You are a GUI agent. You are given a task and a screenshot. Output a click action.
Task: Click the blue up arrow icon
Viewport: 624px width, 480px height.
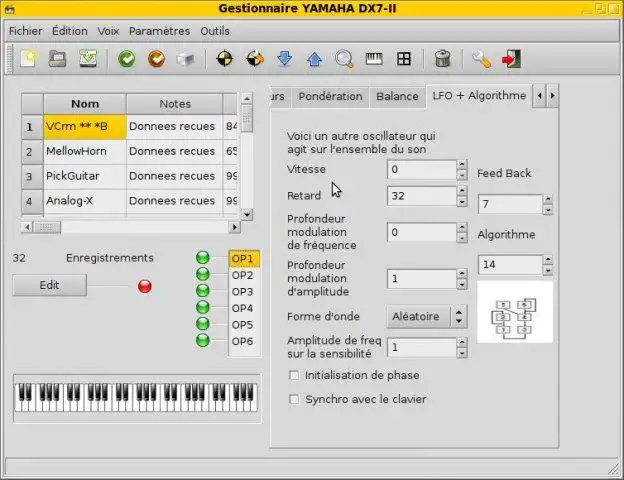[x=314, y=59]
